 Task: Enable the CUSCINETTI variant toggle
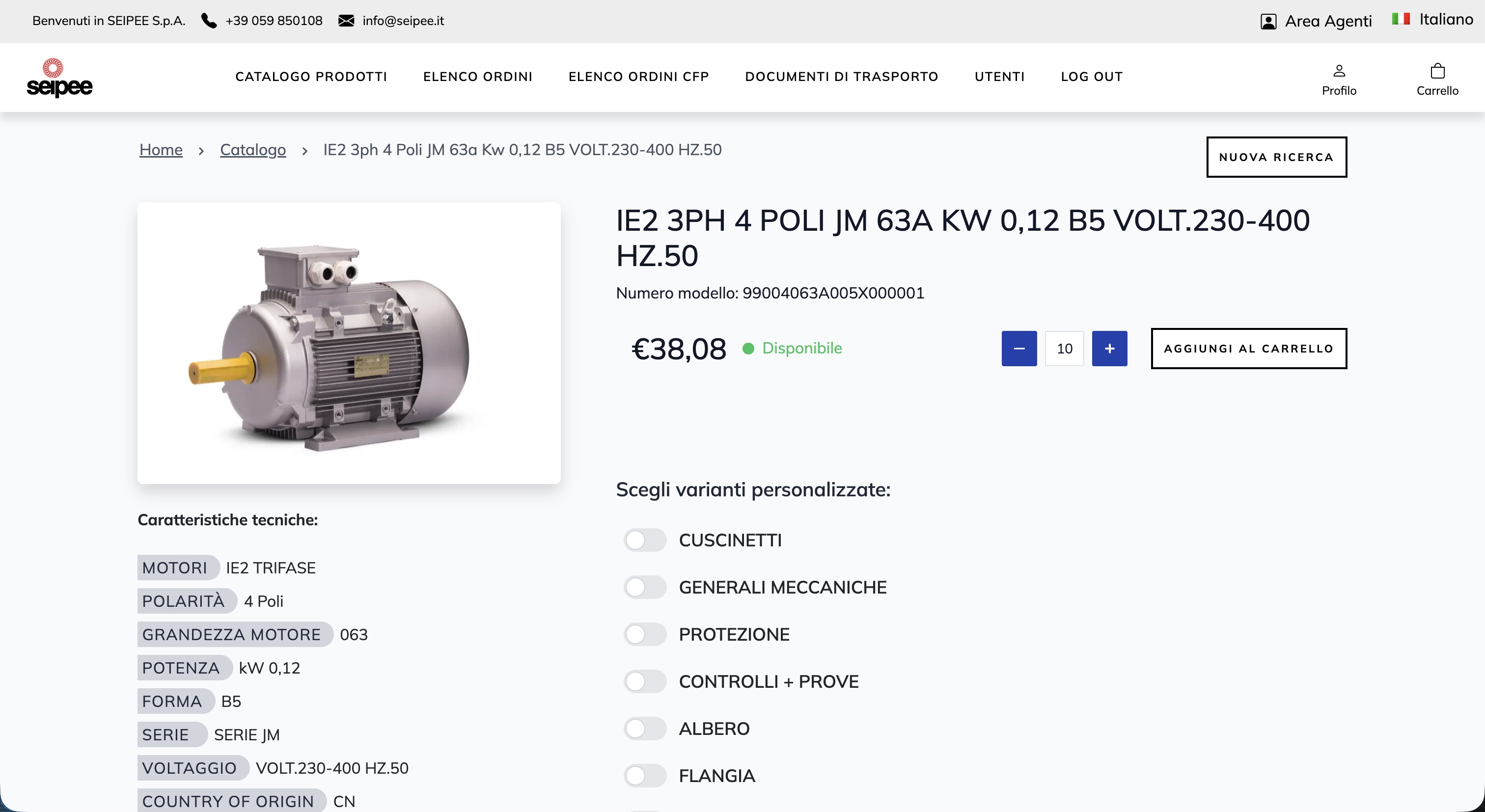pos(644,541)
